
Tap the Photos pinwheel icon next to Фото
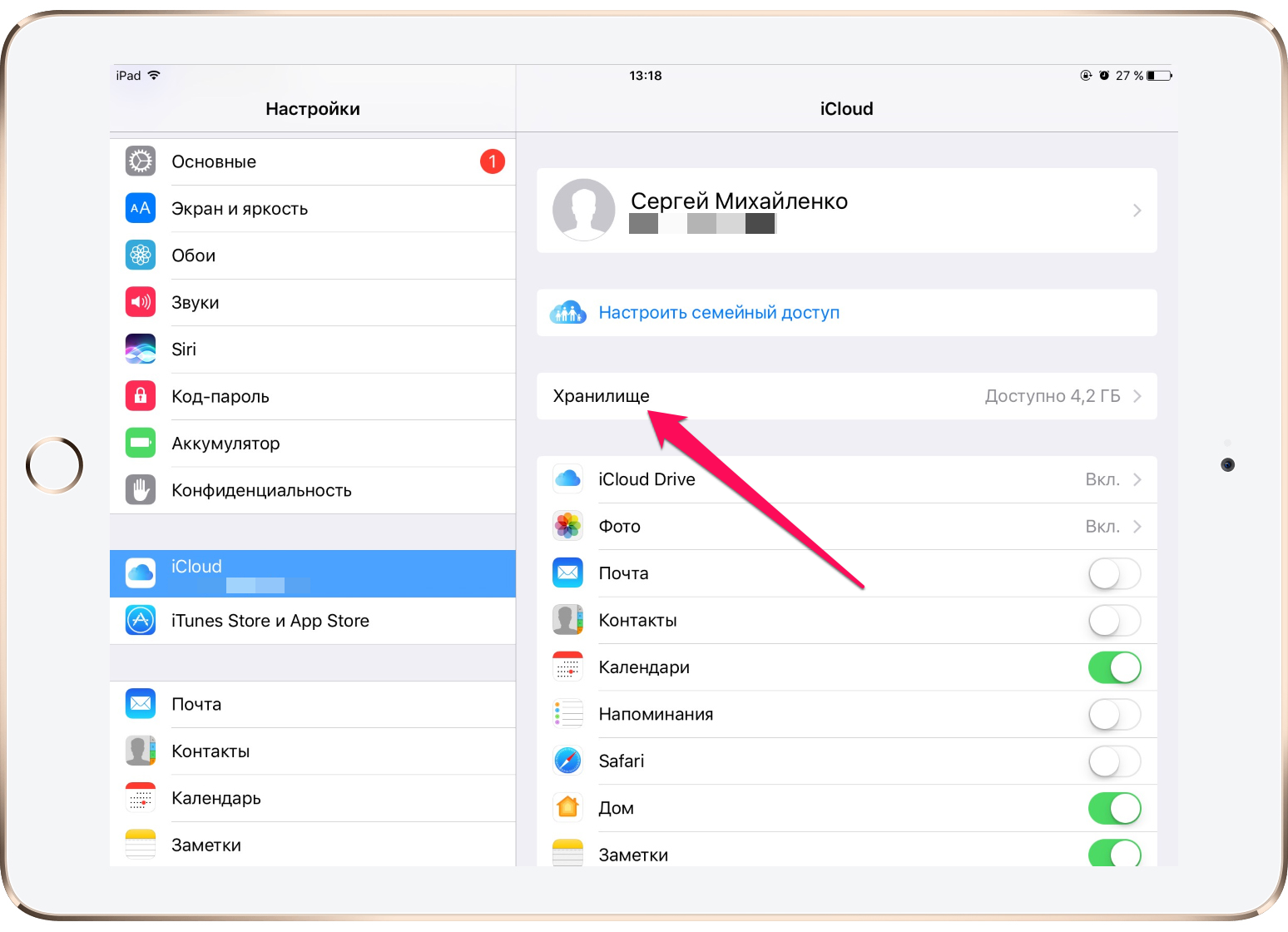click(x=568, y=526)
